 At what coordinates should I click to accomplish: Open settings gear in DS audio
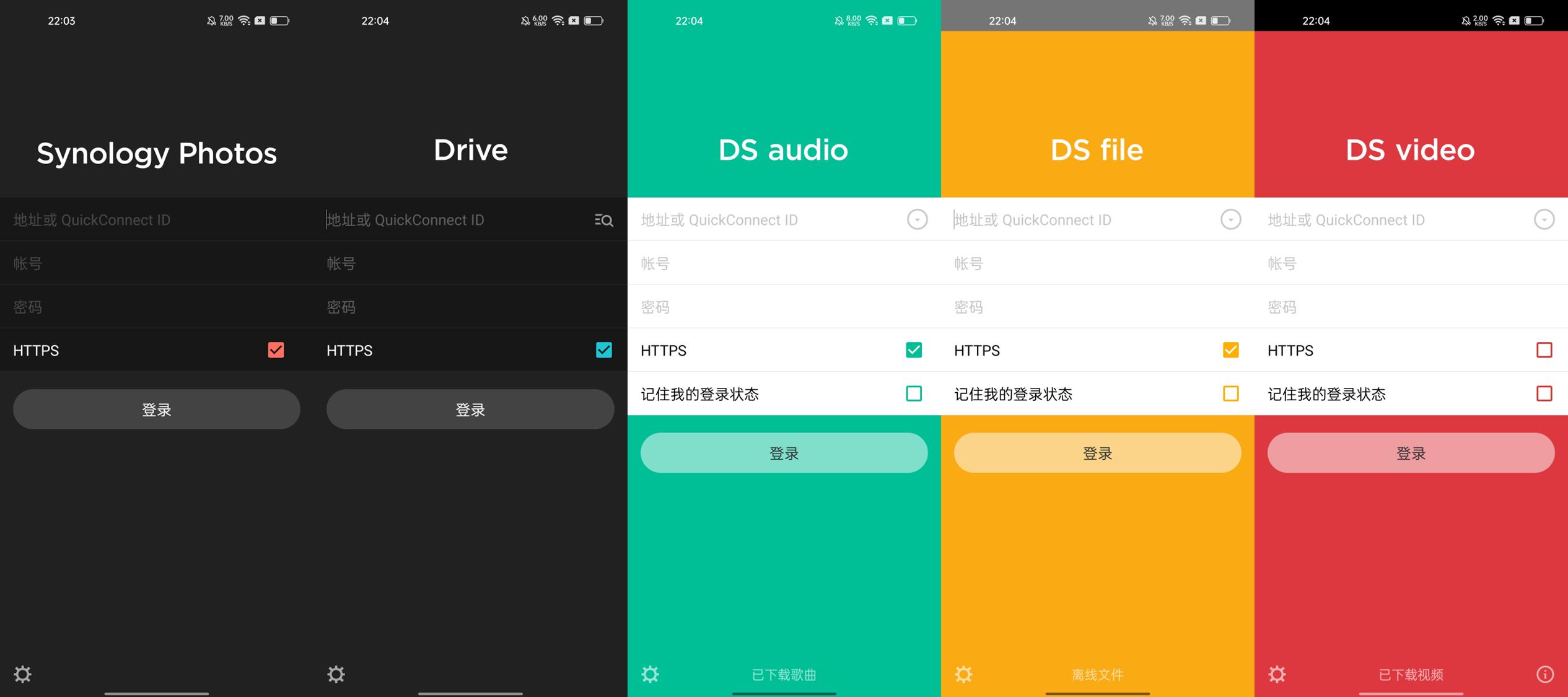(650, 675)
